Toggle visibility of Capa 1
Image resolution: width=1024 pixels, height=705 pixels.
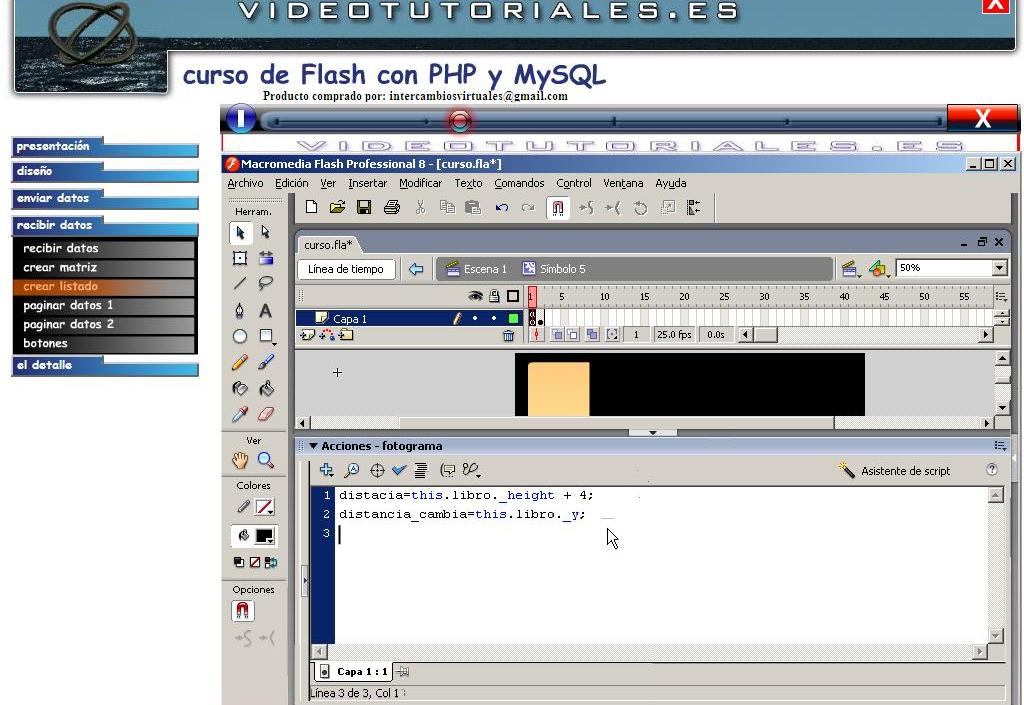[475, 318]
